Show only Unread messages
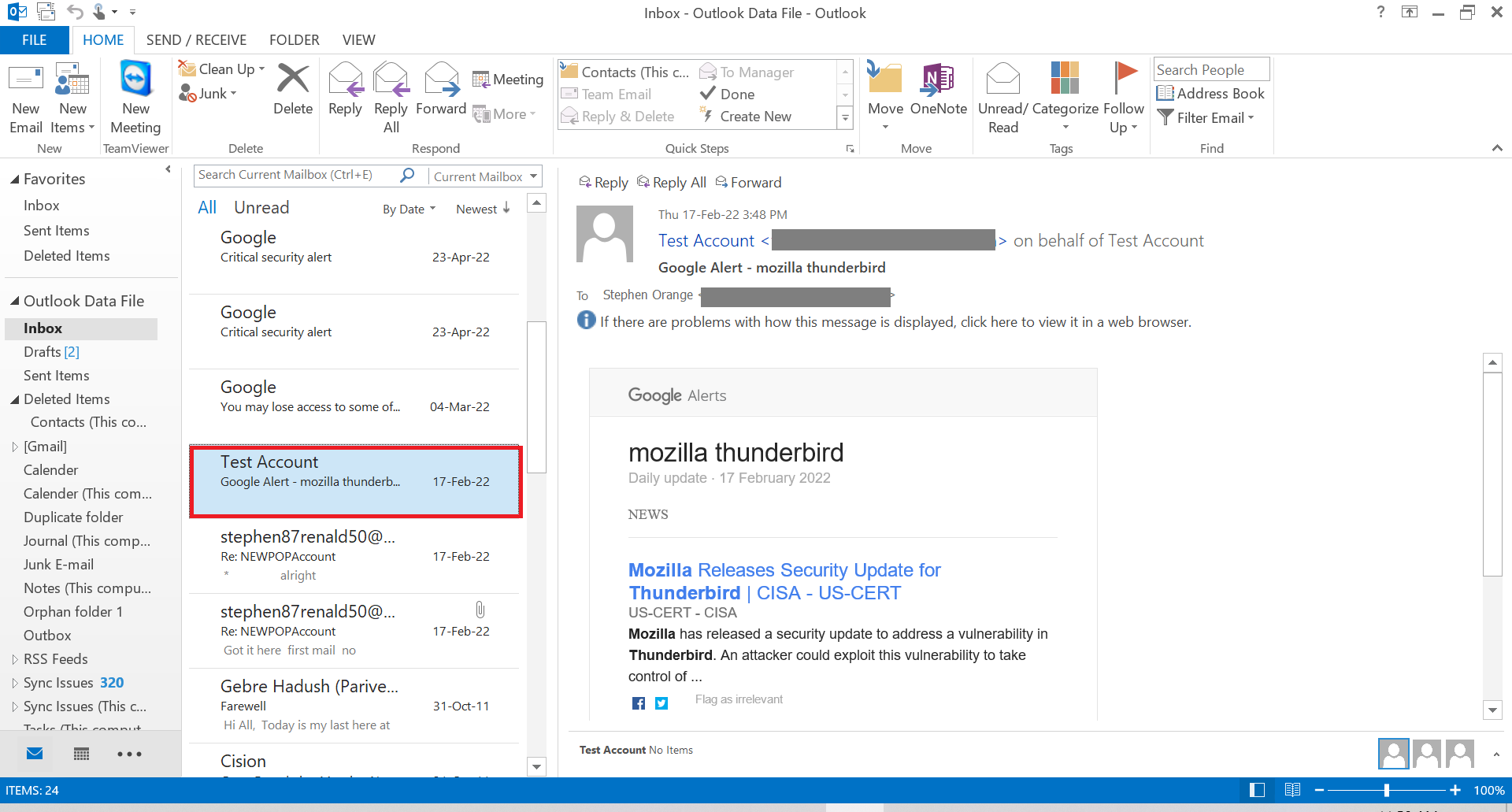Screen dimensions: 1512x812 coord(261,208)
